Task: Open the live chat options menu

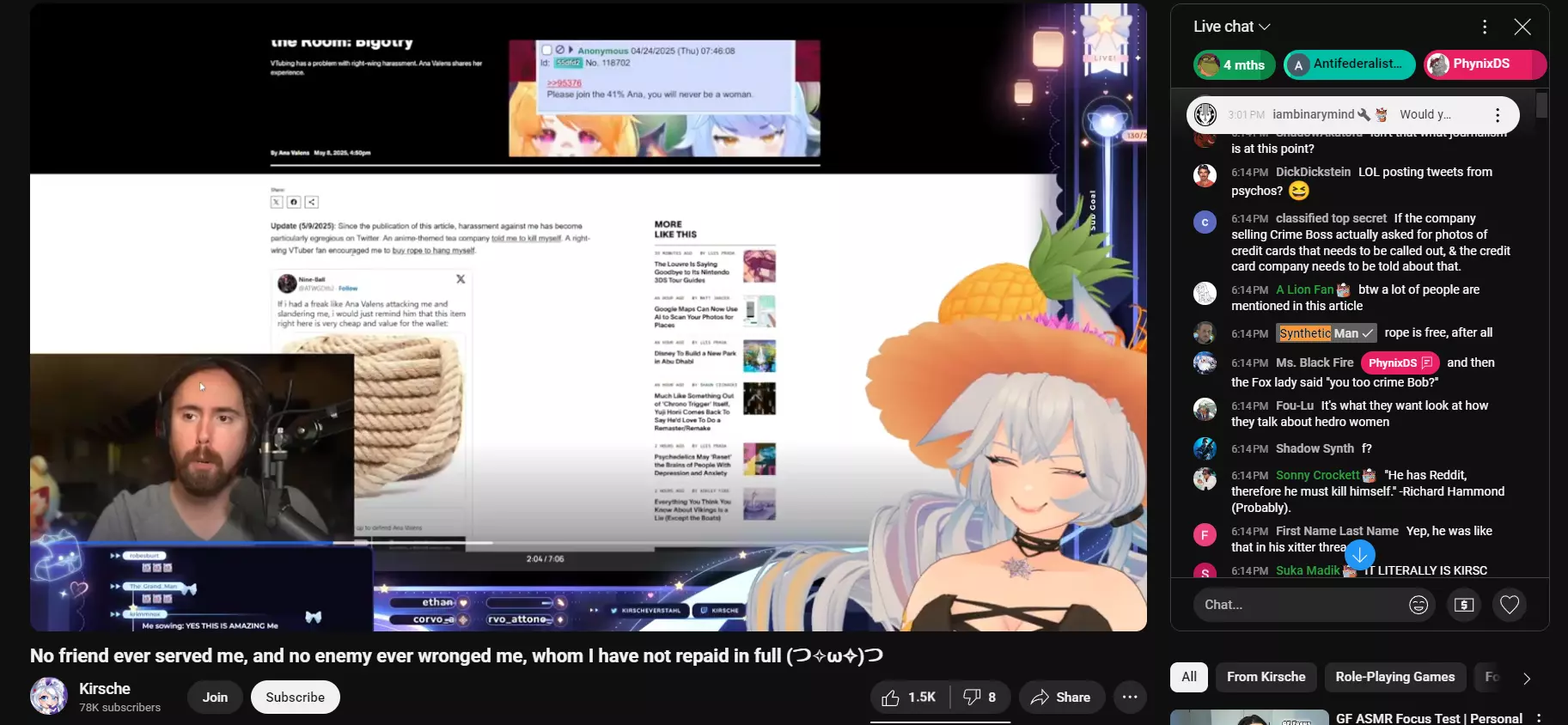Action: (1485, 27)
